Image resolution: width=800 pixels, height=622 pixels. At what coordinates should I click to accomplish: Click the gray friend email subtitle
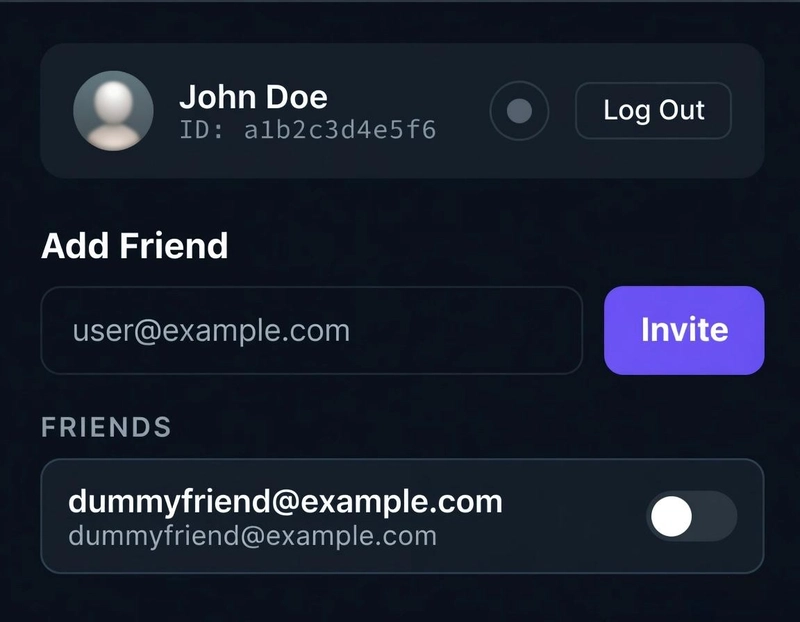[252, 536]
